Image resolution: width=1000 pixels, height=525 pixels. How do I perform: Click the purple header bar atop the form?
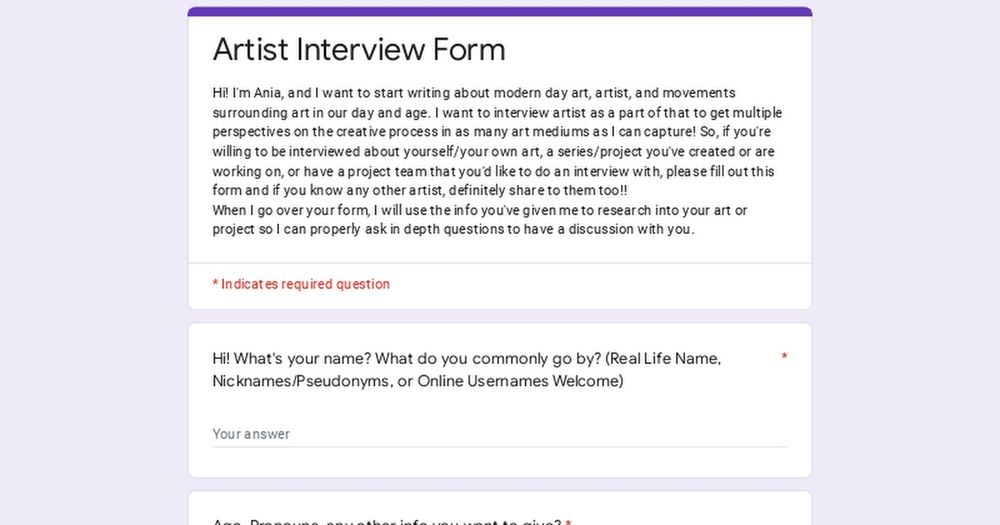click(499, 11)
